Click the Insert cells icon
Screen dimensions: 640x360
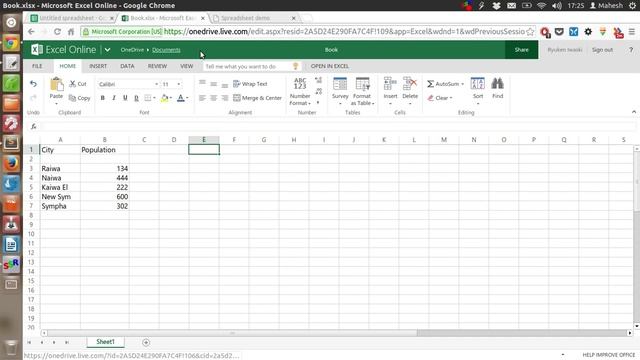tap(390, 84)
